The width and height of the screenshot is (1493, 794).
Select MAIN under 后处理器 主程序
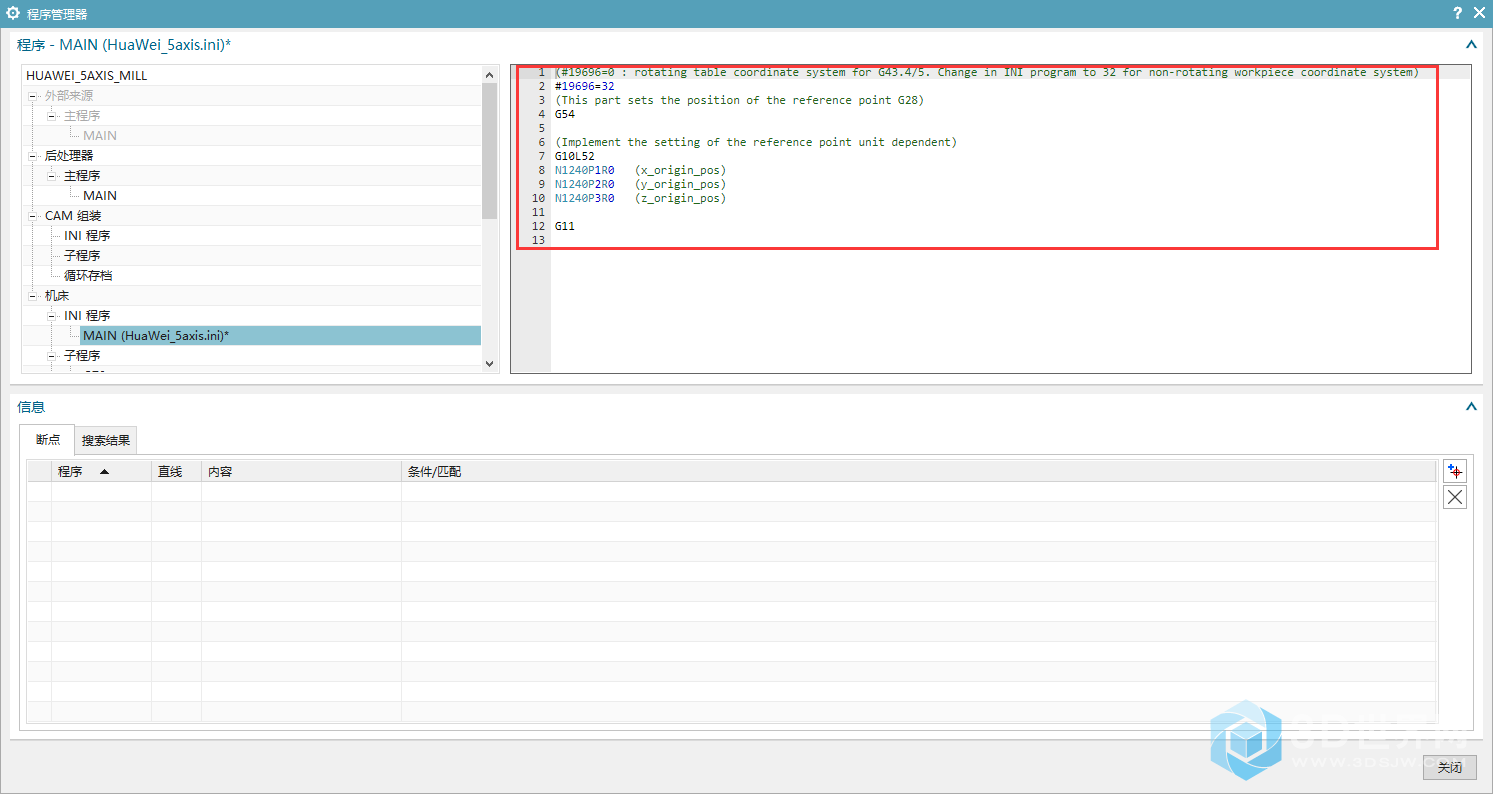[x=100, y=196]
